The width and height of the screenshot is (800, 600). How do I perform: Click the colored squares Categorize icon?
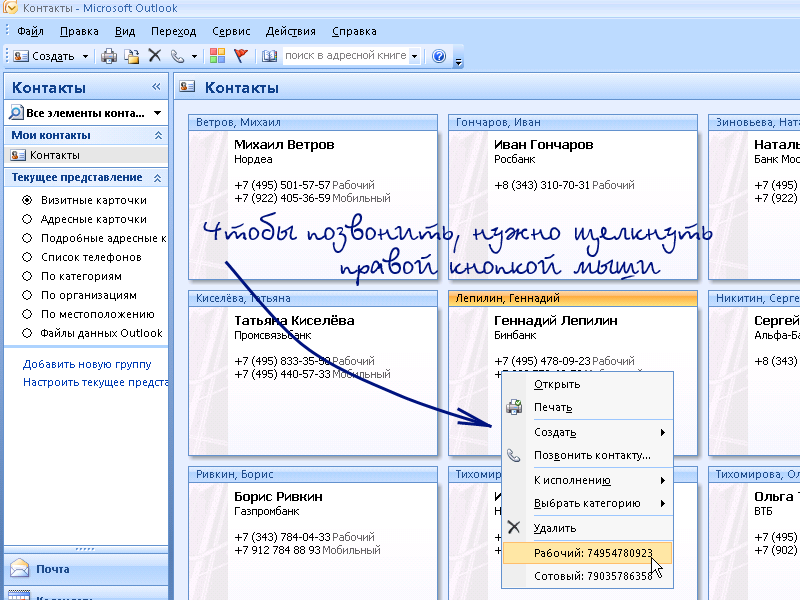tap(217, 56)
